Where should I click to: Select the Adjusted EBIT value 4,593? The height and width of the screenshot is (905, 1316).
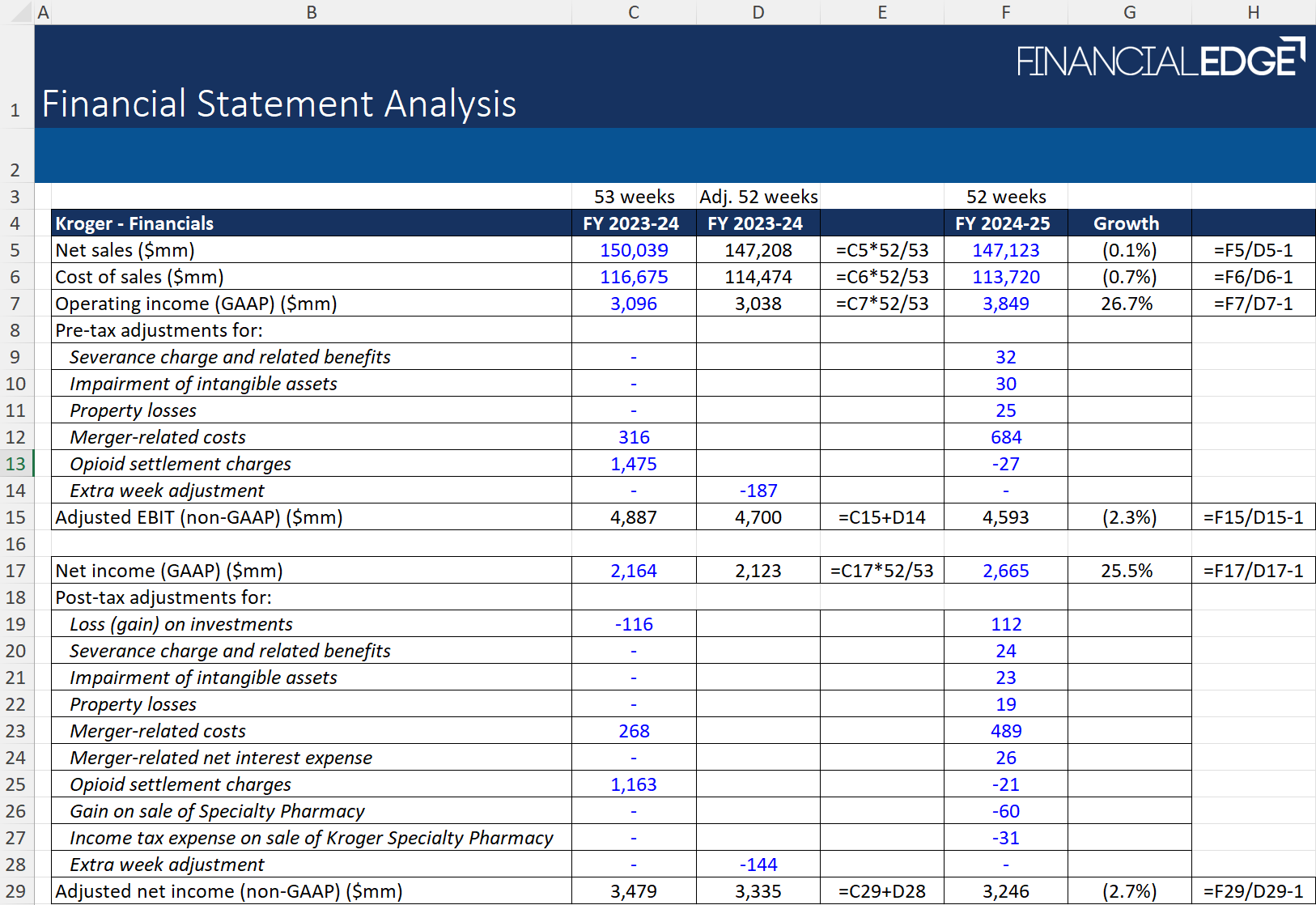point(1005,517)
